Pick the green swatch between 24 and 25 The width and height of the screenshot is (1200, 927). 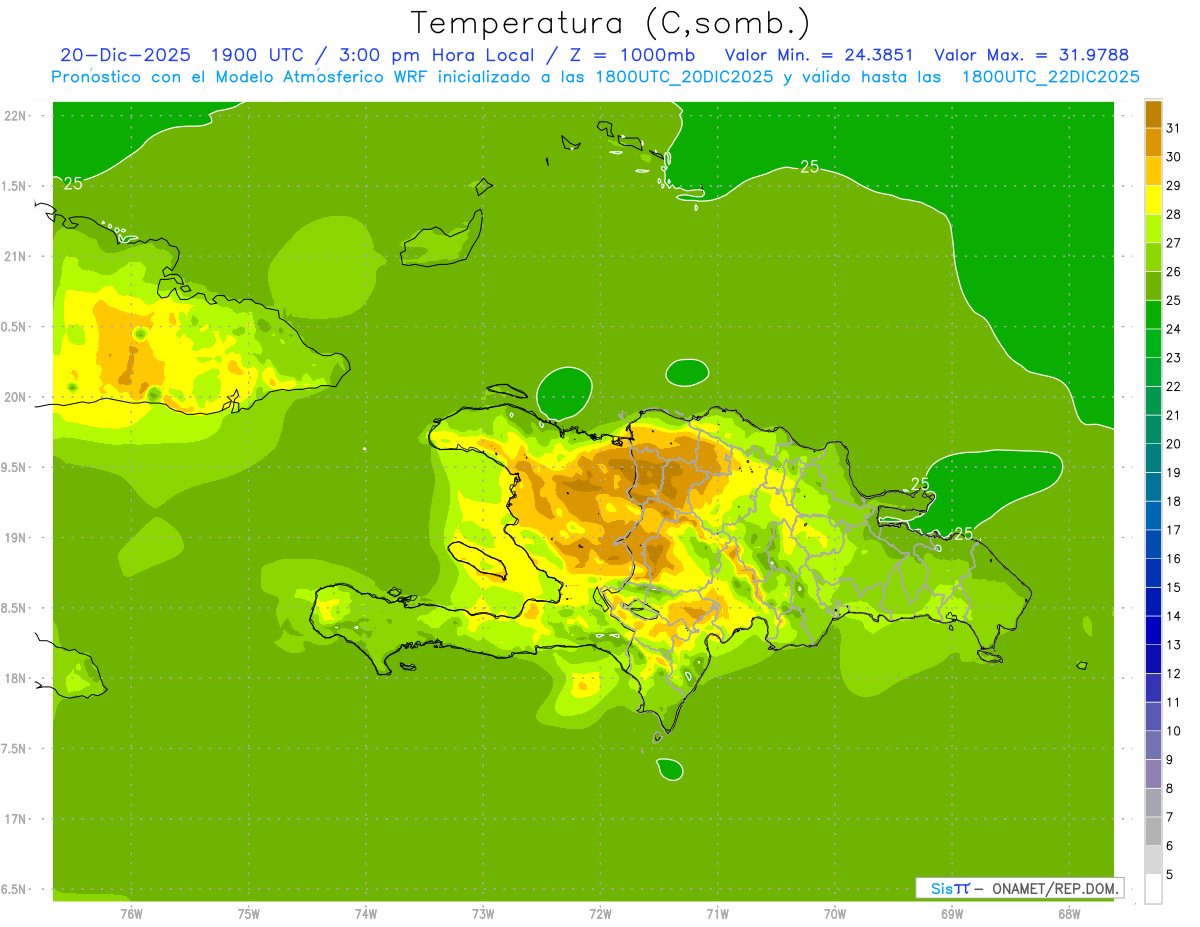tap(1154, 315)
